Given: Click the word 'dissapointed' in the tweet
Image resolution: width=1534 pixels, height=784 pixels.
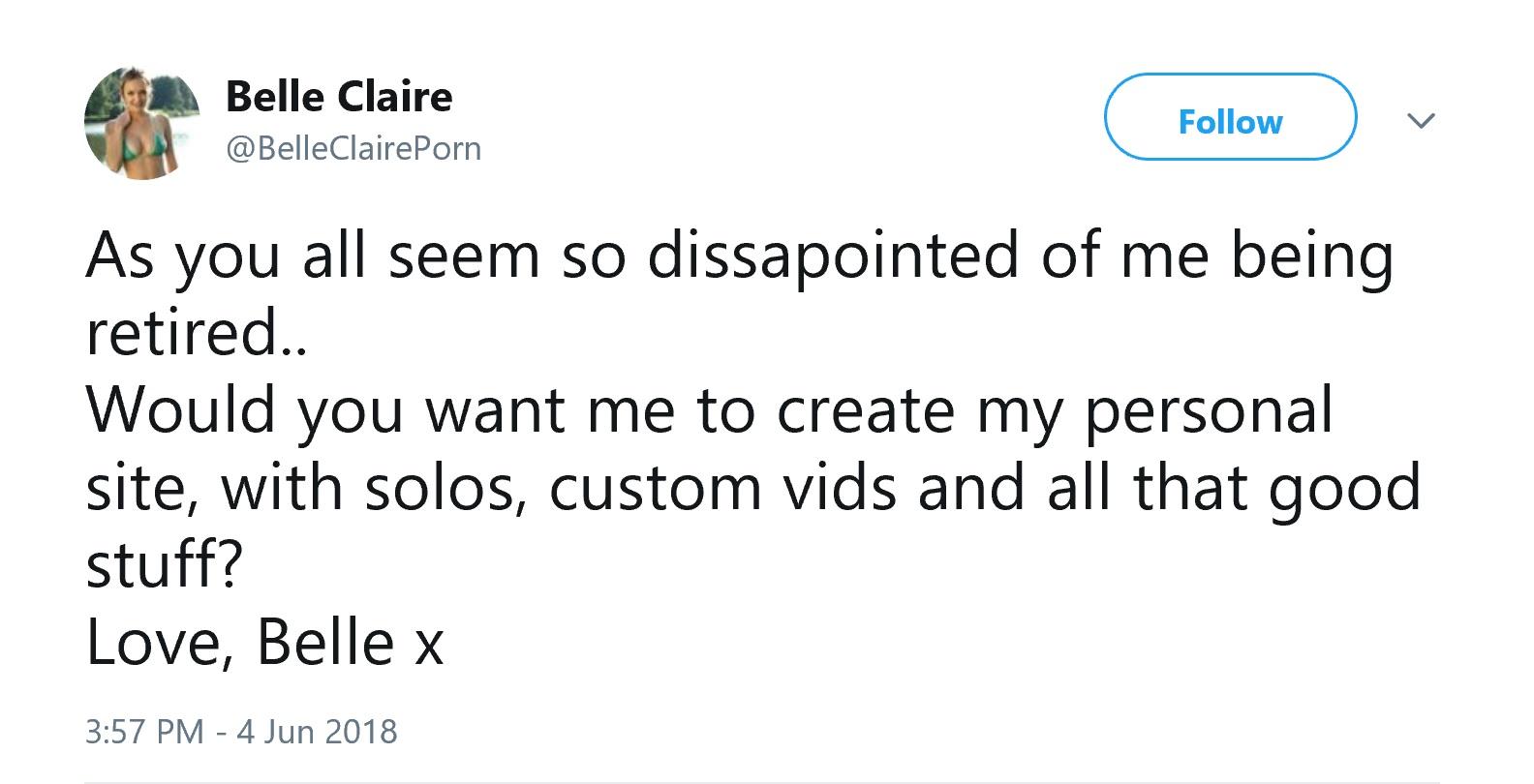Looking at the screenshot, I should [833, 256].
